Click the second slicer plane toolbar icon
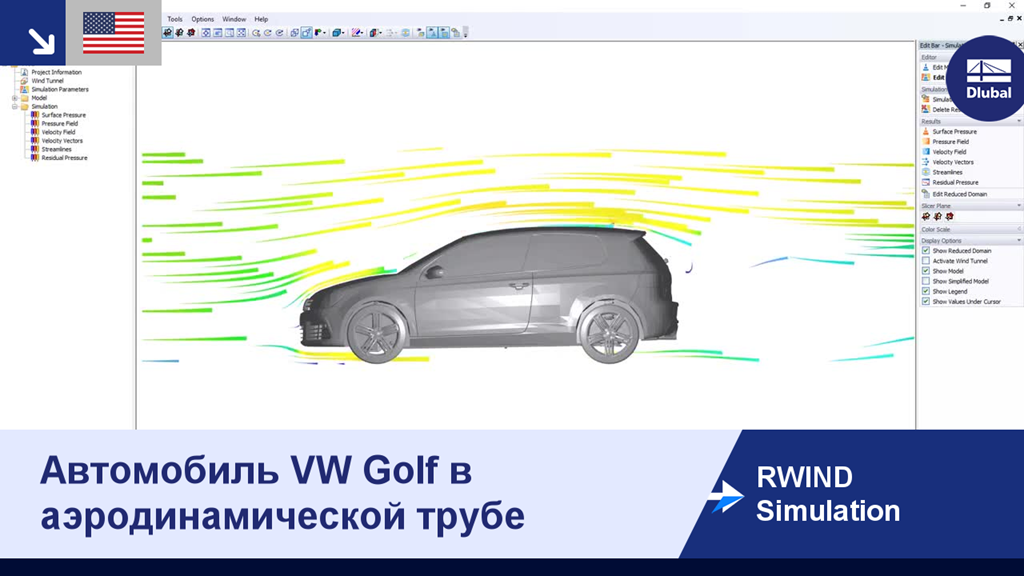The image size is (1024, 576). click(180, 33)
